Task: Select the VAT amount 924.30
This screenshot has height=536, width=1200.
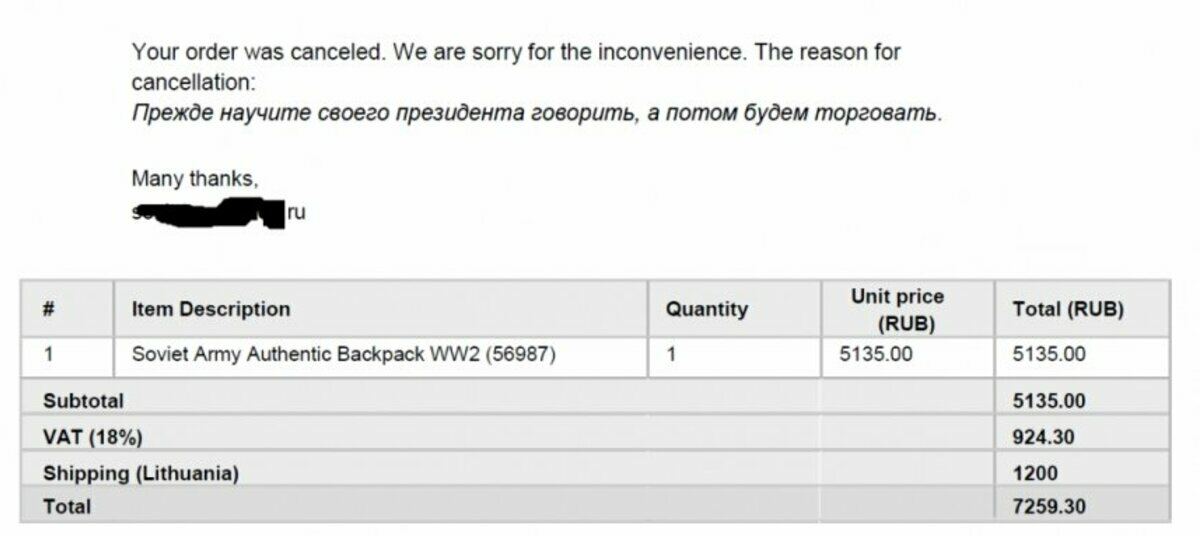Action: (x=1043, y=437)
